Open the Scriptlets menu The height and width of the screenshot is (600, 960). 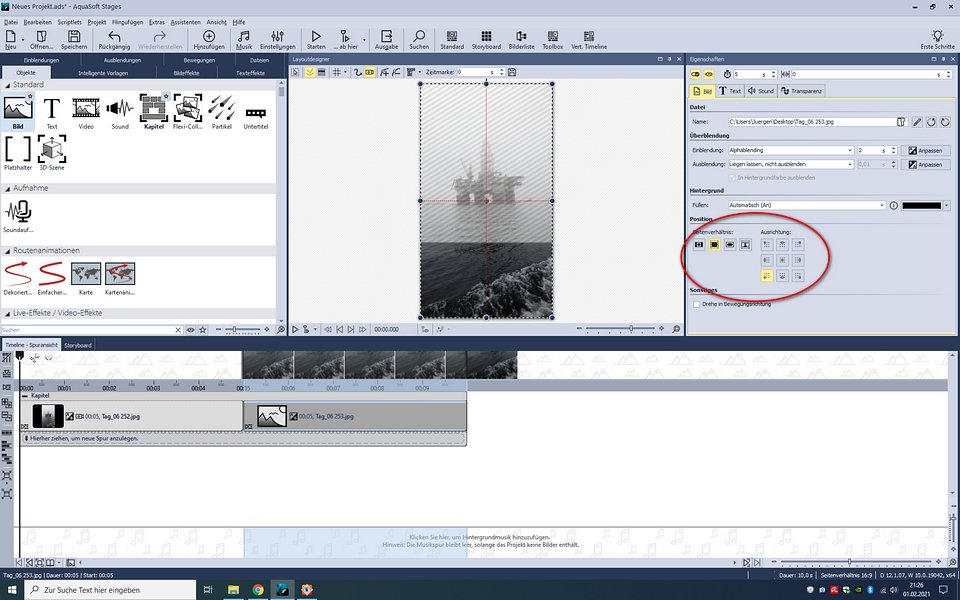pos(69,21)
